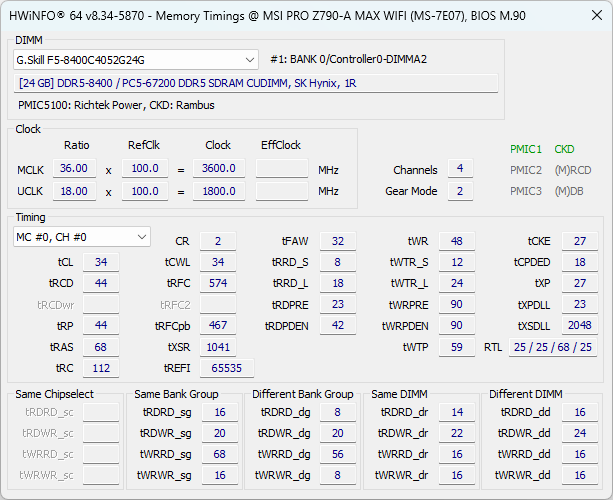Click the tRDWR_dd value in Different DIMM
613x500 pixels.
pyautogui.click(x=579, y=433)
